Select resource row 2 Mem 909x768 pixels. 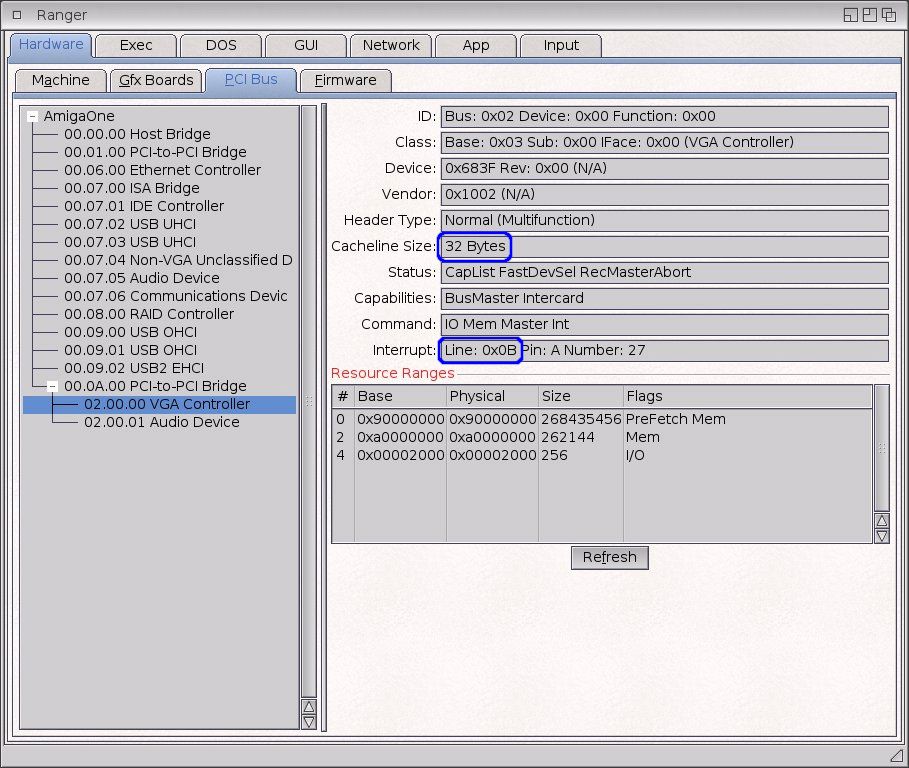[602, 437]
